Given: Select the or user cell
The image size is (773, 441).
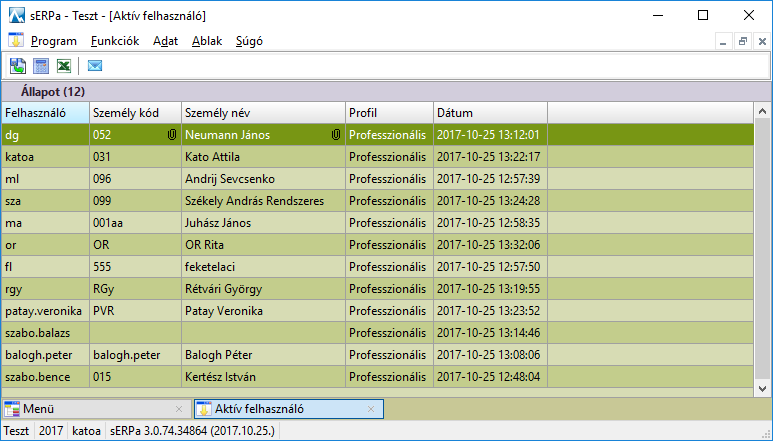Looking at the screenshot, I should coord(45,245).
